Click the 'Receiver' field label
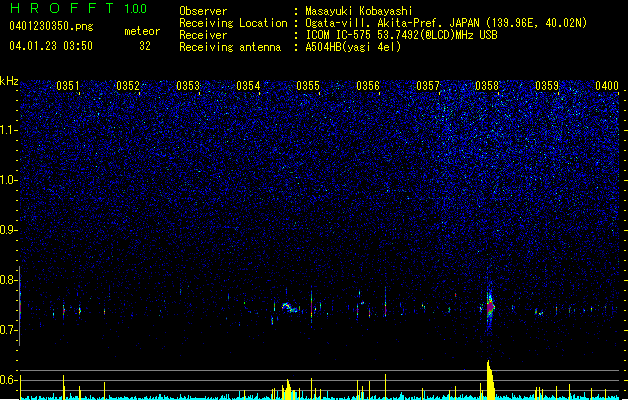Image resolution: width=629 pixels, height=400 pixels. (203, 35)
